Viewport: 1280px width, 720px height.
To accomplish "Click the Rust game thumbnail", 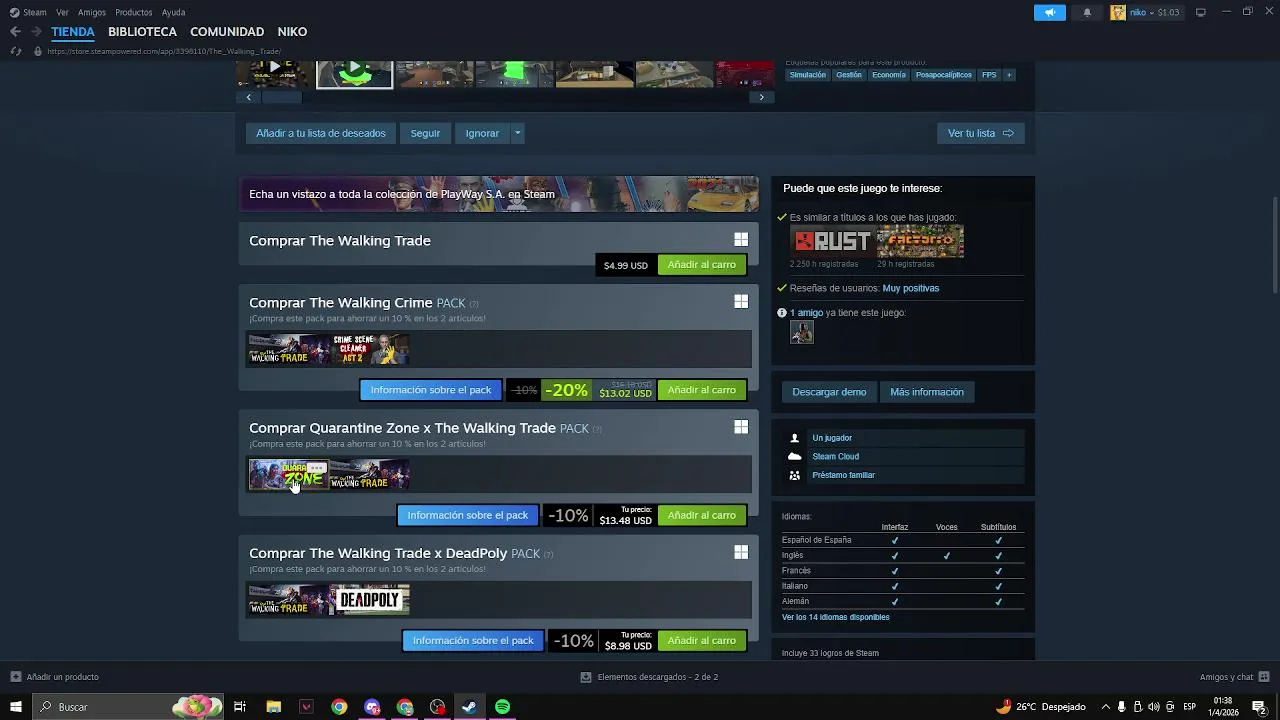I will click(832, 241).
